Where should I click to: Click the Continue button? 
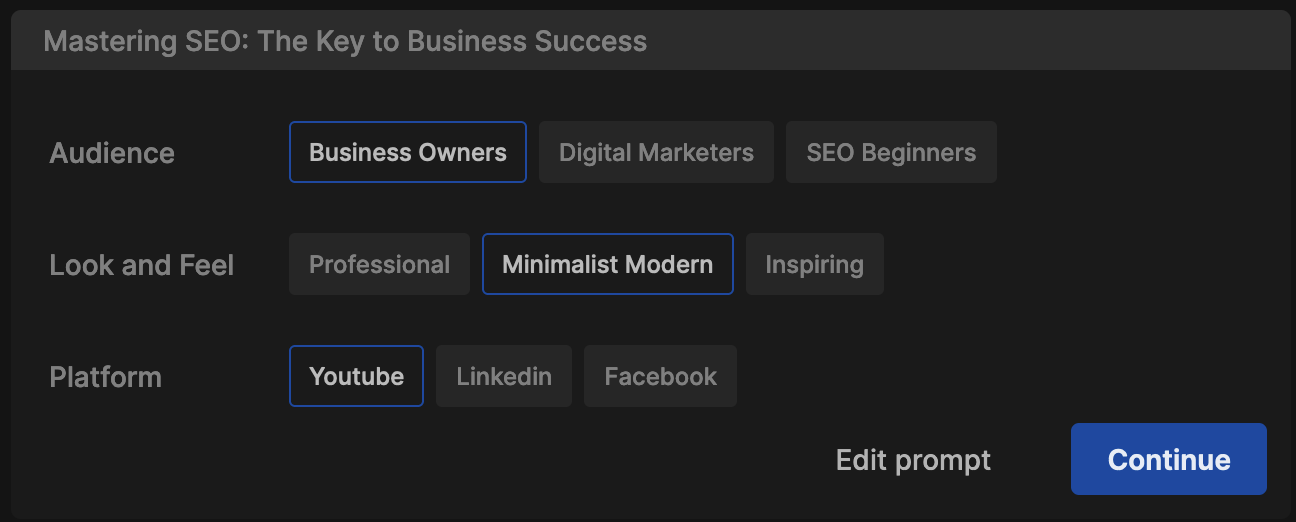coord(1169,459)
